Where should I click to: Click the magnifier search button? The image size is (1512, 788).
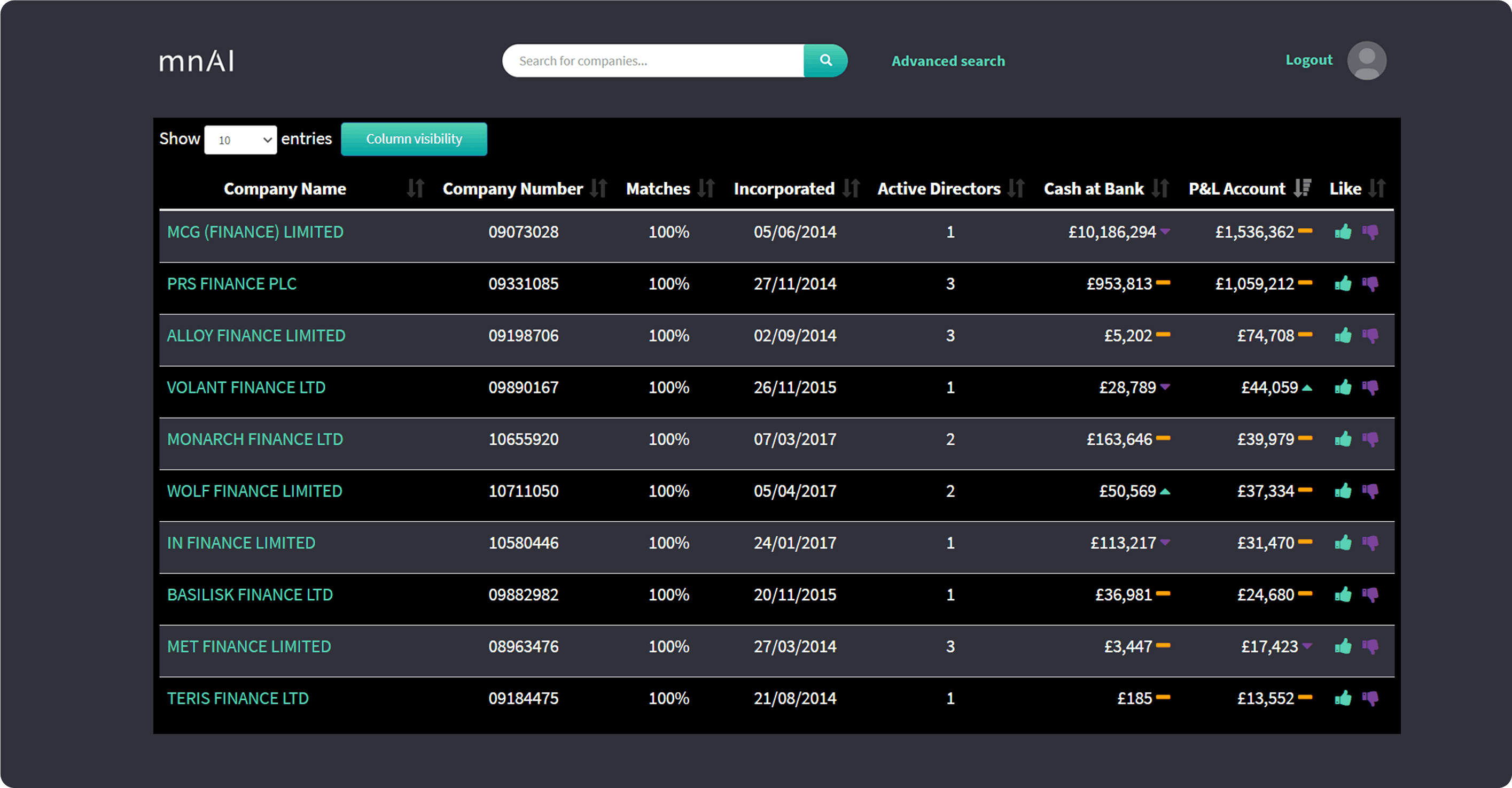coord(825,60)
